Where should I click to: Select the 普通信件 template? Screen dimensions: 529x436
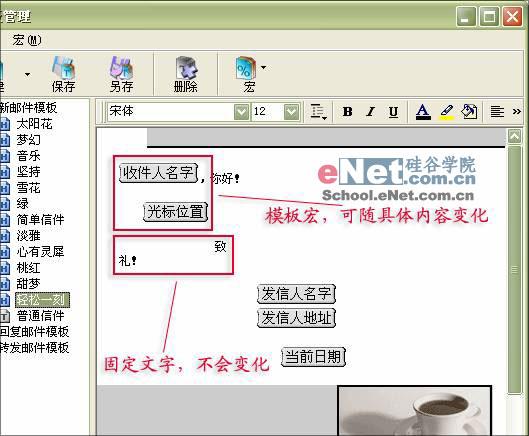pos(40,316)
